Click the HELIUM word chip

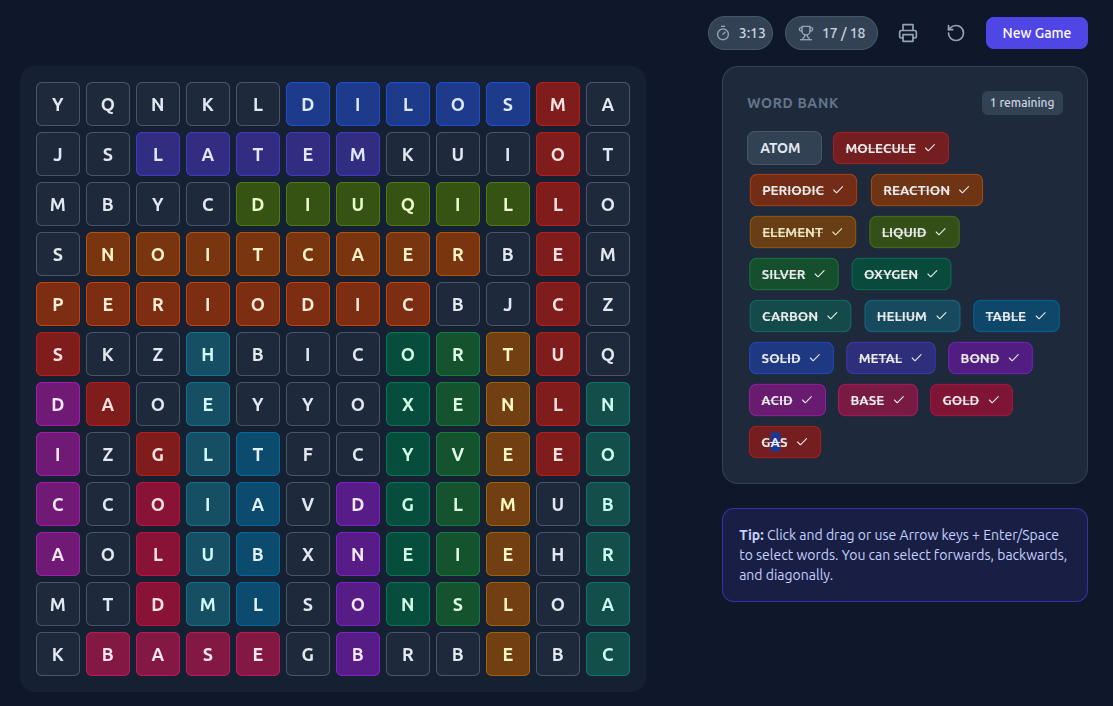(x=911, y=315)
